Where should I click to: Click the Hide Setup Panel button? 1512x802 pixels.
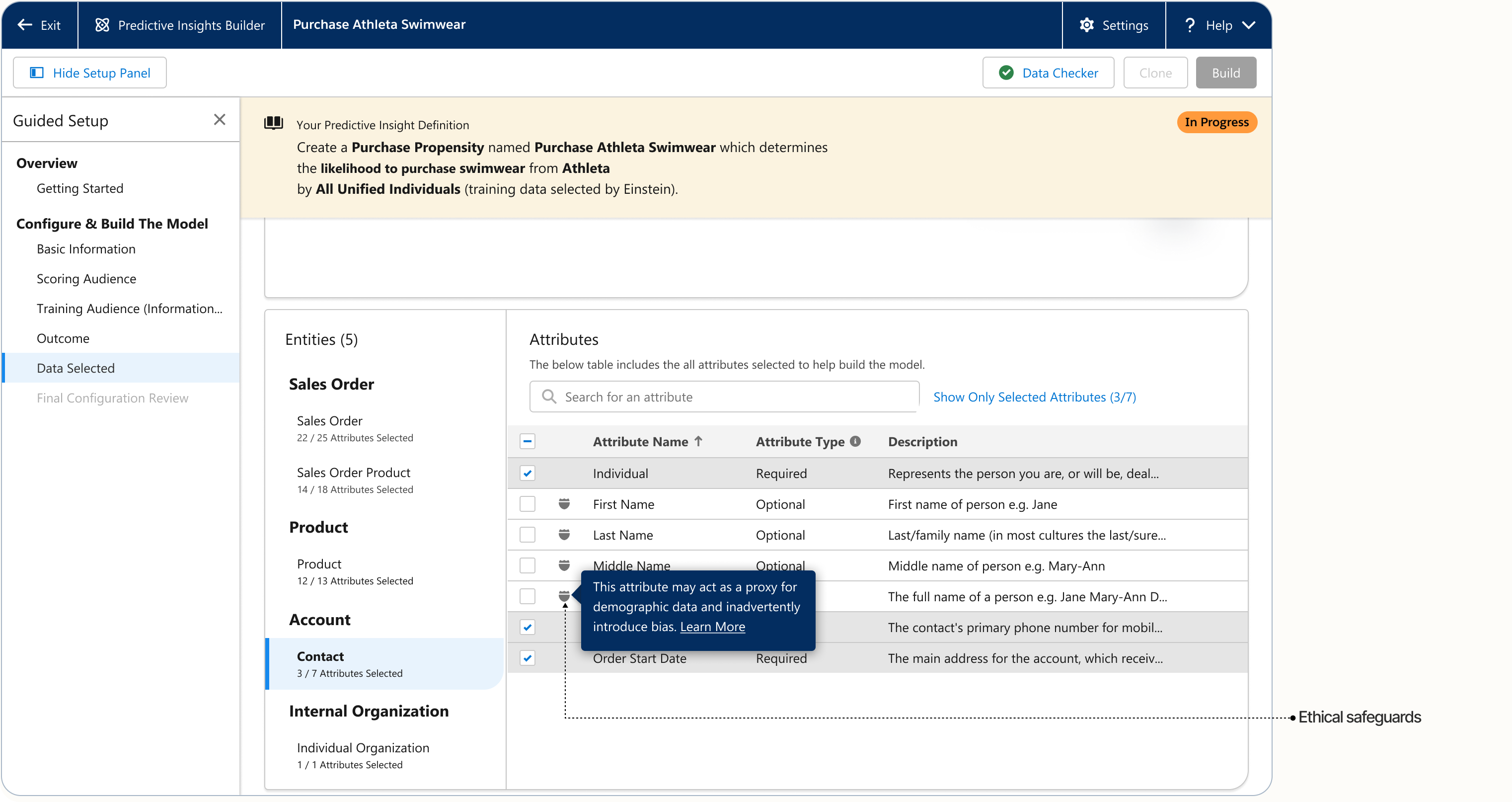coord(90,73)
